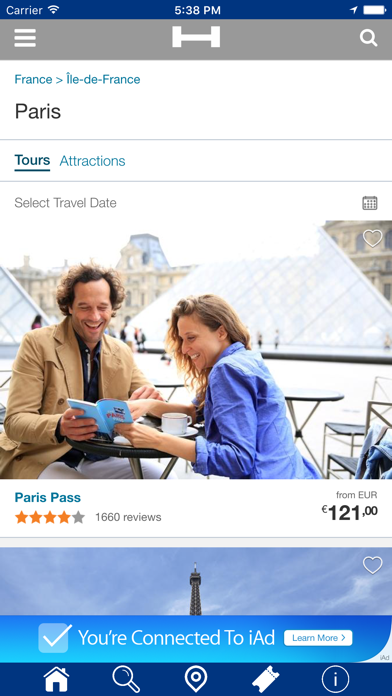Open the travel date calendar icon
Viewport: 392px width, 696px height.
(370, 203)
